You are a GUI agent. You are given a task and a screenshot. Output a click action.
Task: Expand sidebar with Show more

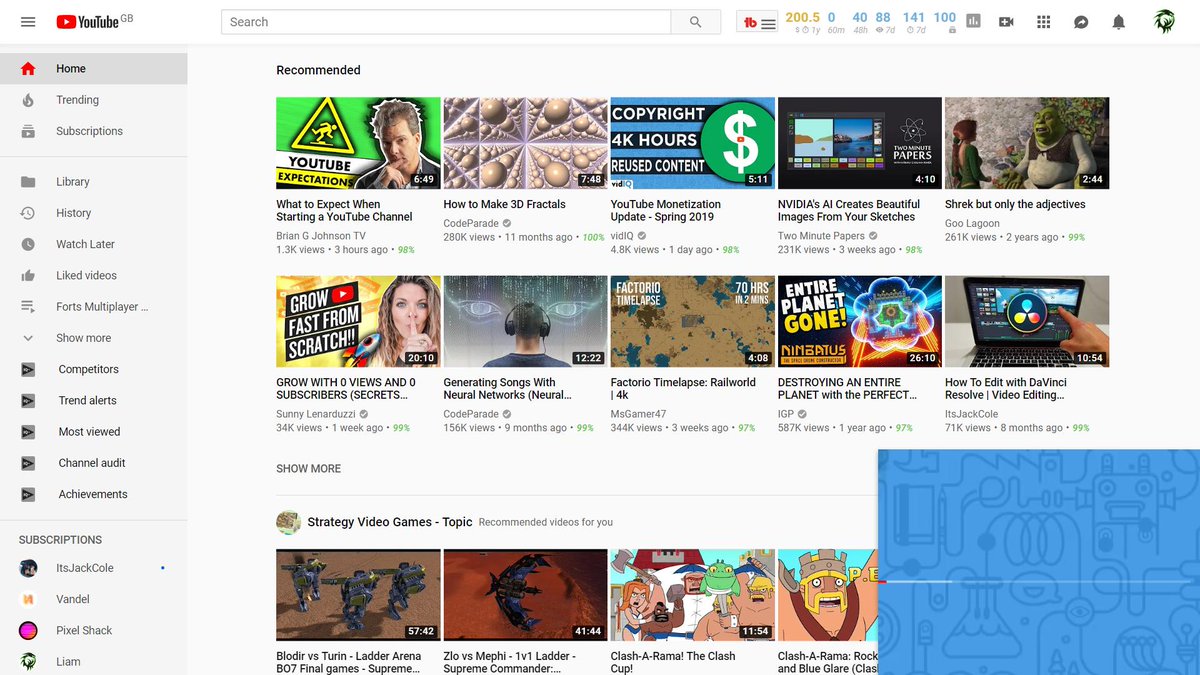pos(94,338)
